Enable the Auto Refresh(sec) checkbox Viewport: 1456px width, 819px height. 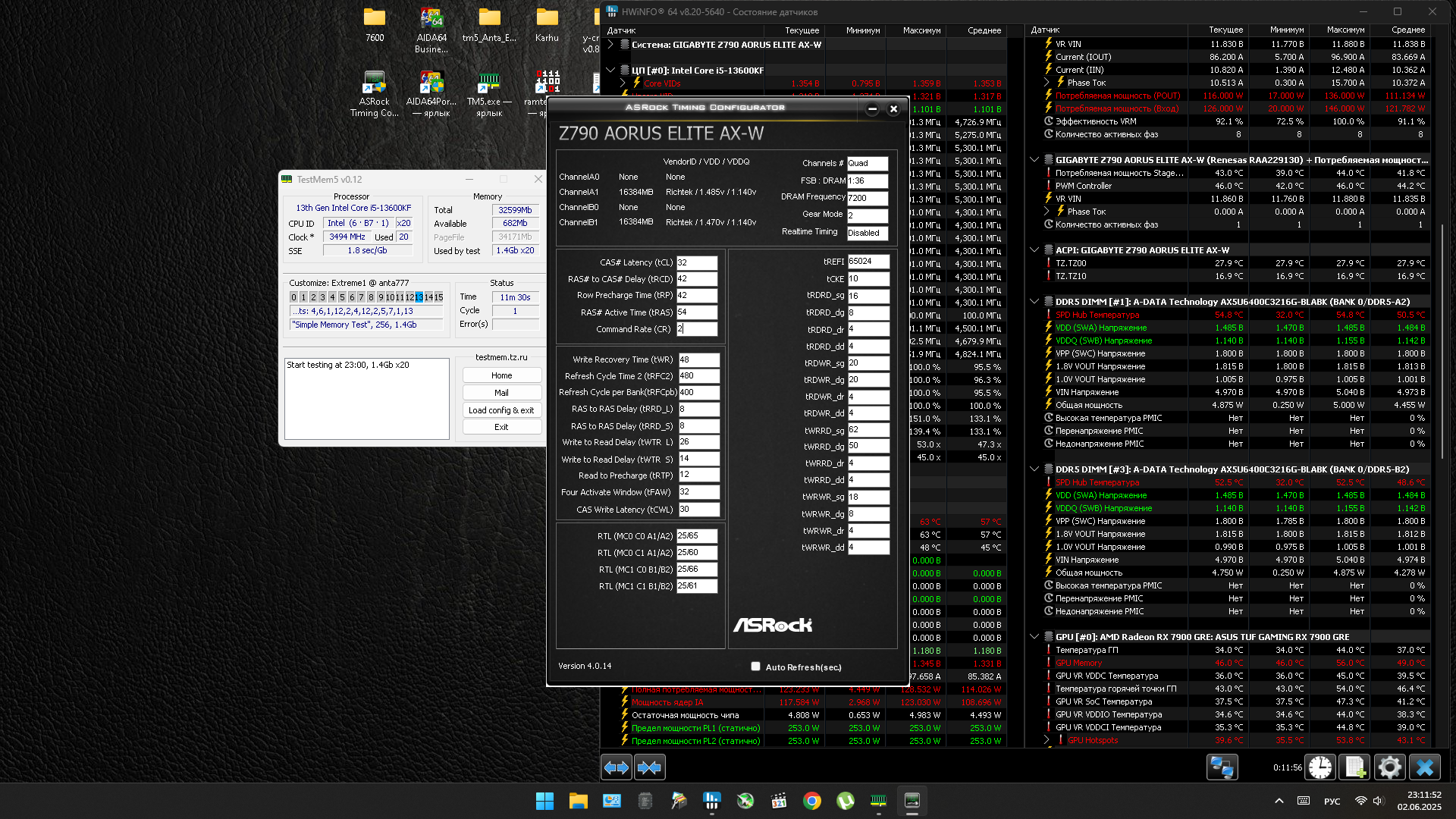tap(755, 667)
